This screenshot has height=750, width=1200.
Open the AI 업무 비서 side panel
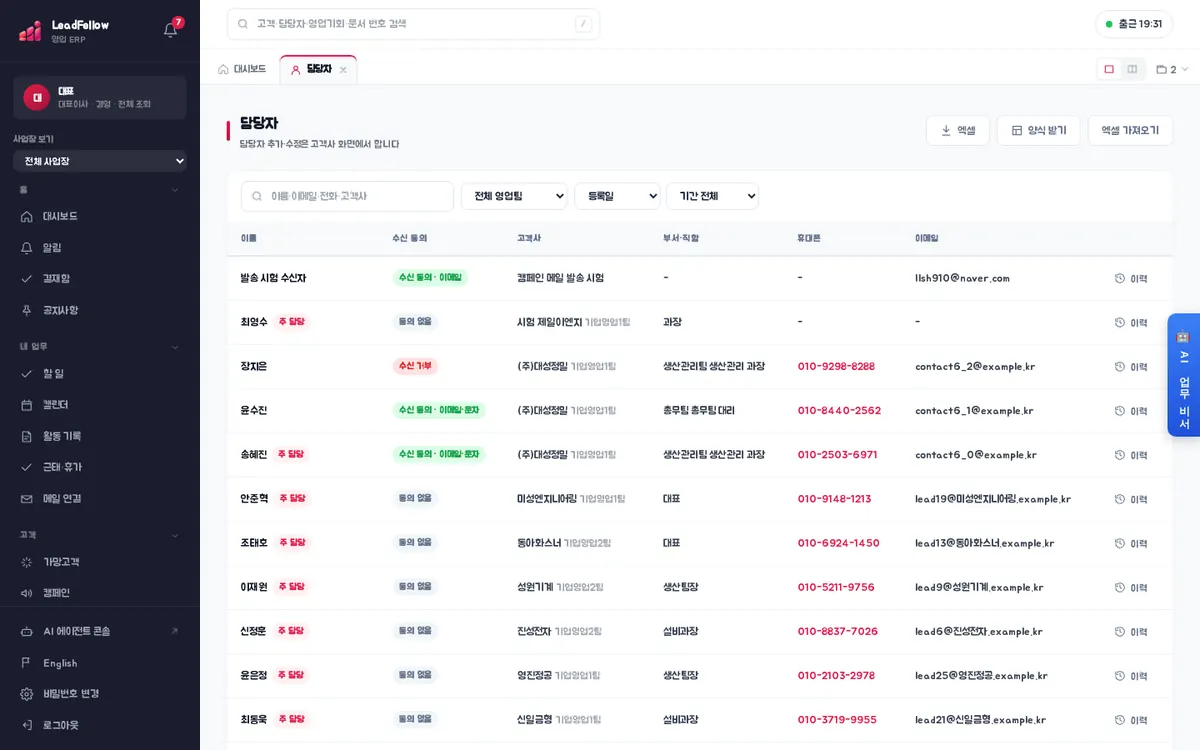(1183, 375)
